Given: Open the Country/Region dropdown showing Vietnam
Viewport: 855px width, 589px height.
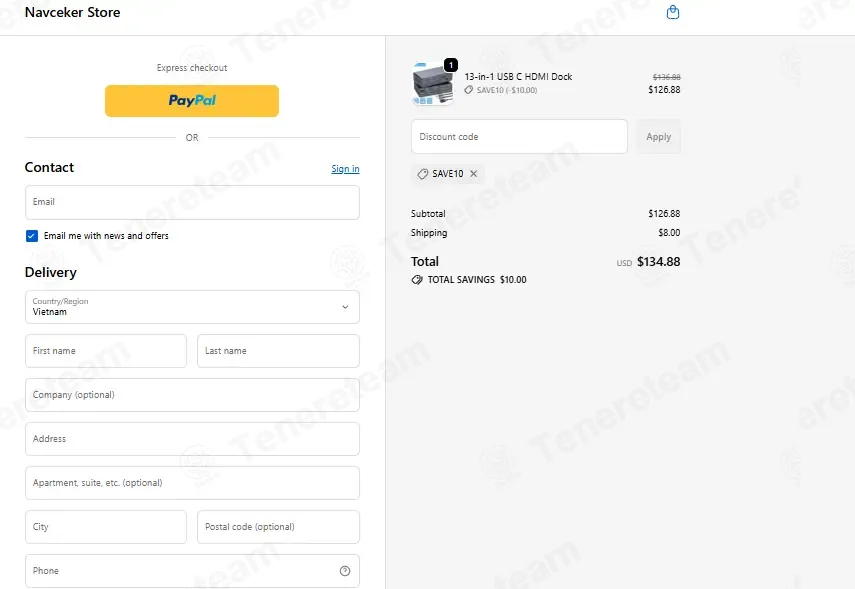Looking at the screenshot, I should (x=192, y=306).
